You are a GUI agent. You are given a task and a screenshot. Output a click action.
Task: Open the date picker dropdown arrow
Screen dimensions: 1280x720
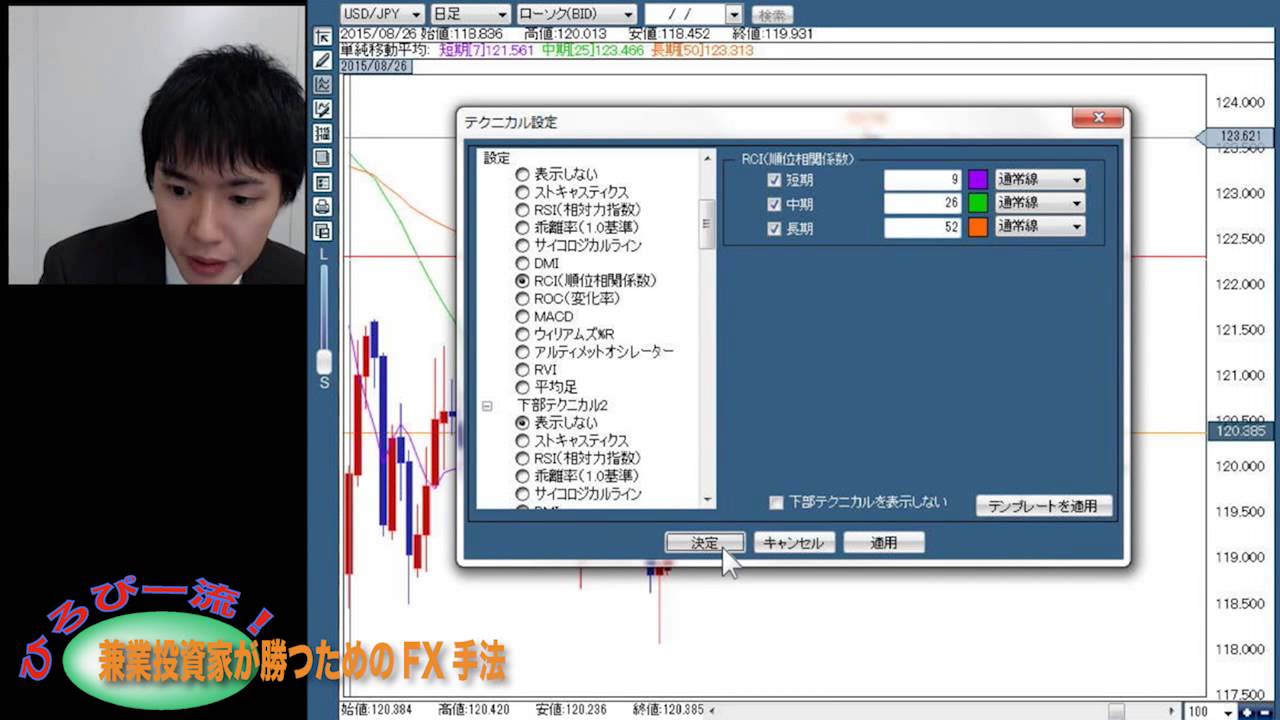coord(735,15)
